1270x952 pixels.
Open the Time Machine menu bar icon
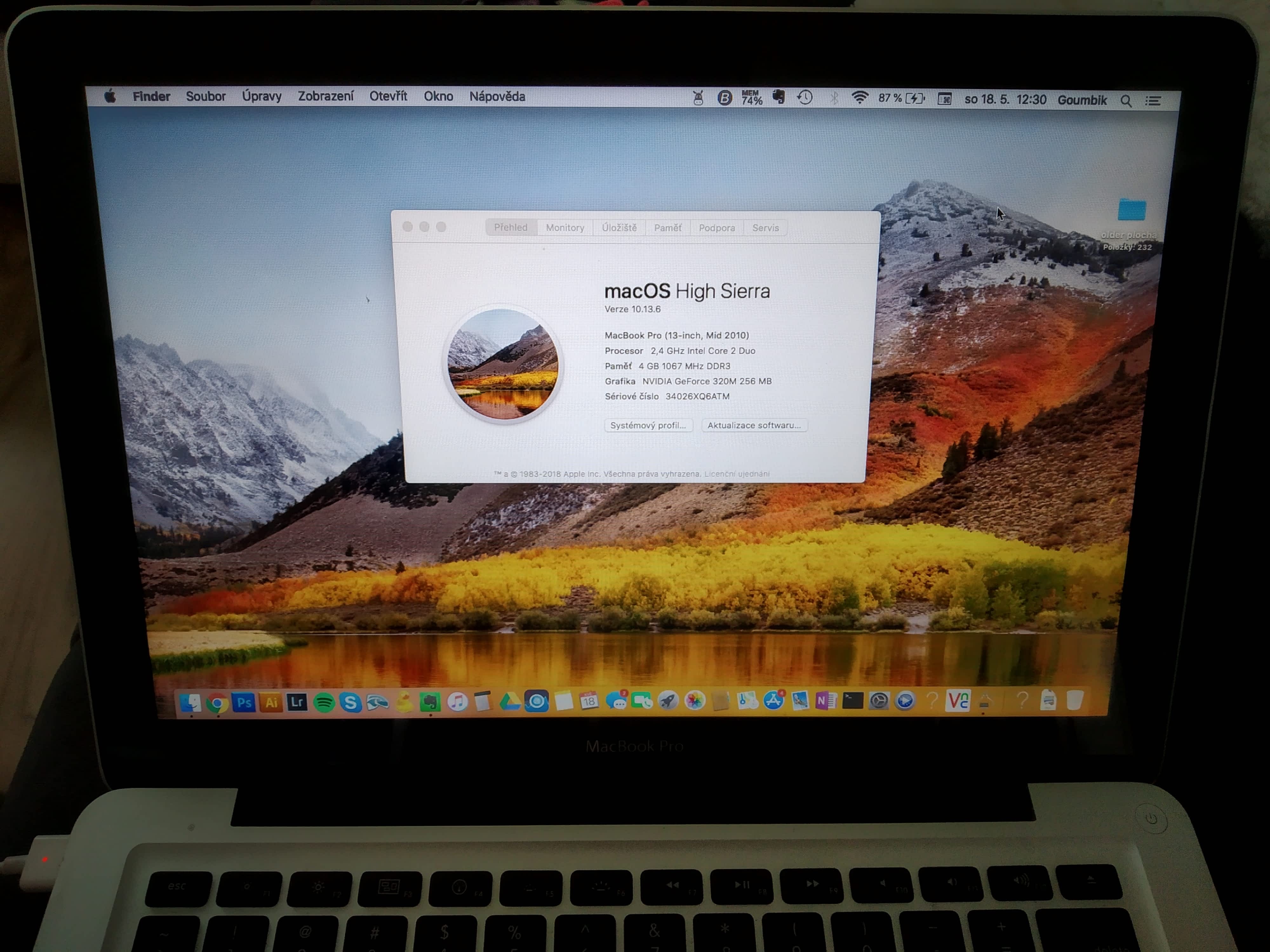coord(805,97)
